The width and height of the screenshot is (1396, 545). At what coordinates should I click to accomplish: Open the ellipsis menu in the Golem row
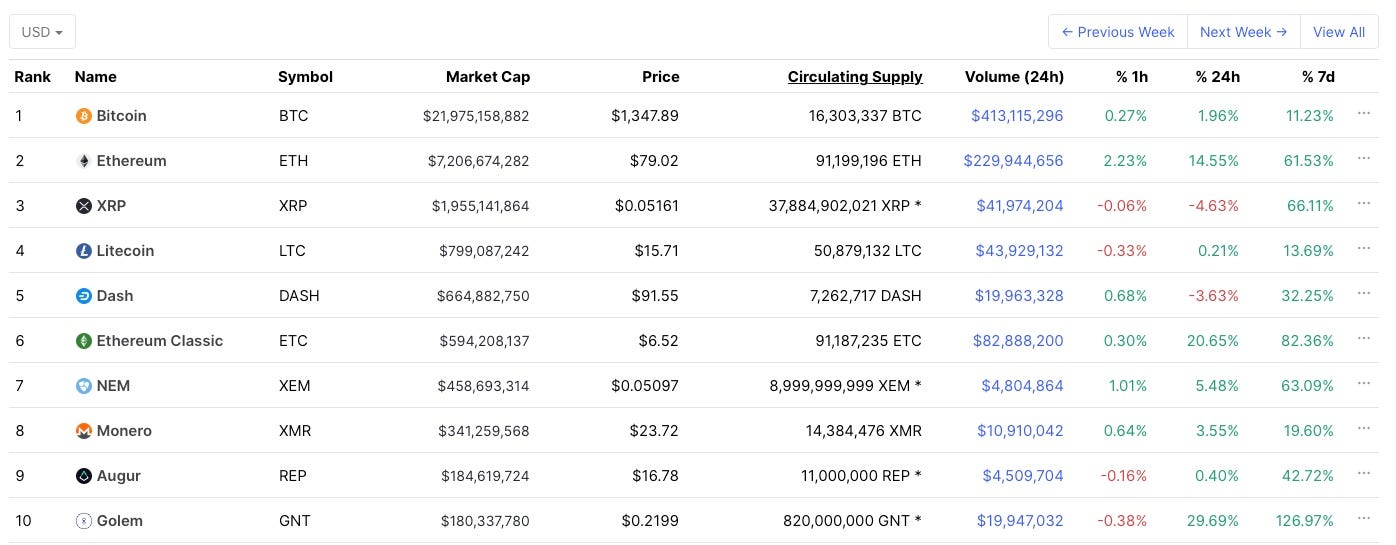(1363, 518)
